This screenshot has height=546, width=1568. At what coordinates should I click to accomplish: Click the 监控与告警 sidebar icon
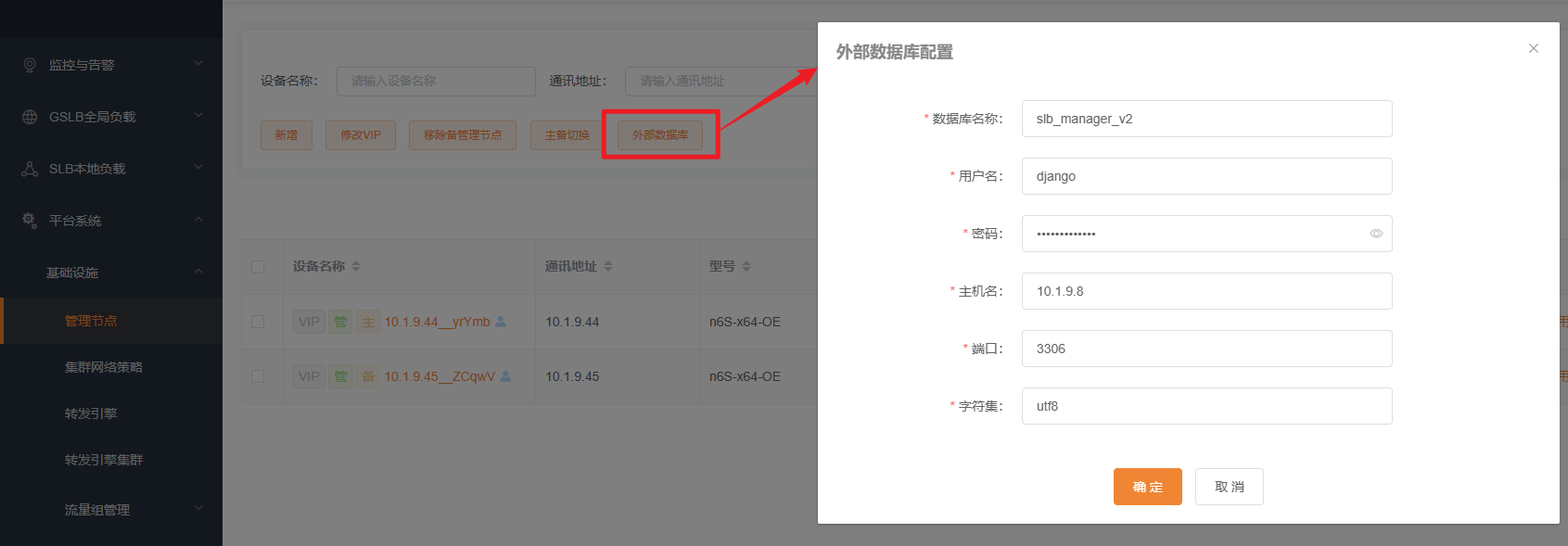[30, 65]
